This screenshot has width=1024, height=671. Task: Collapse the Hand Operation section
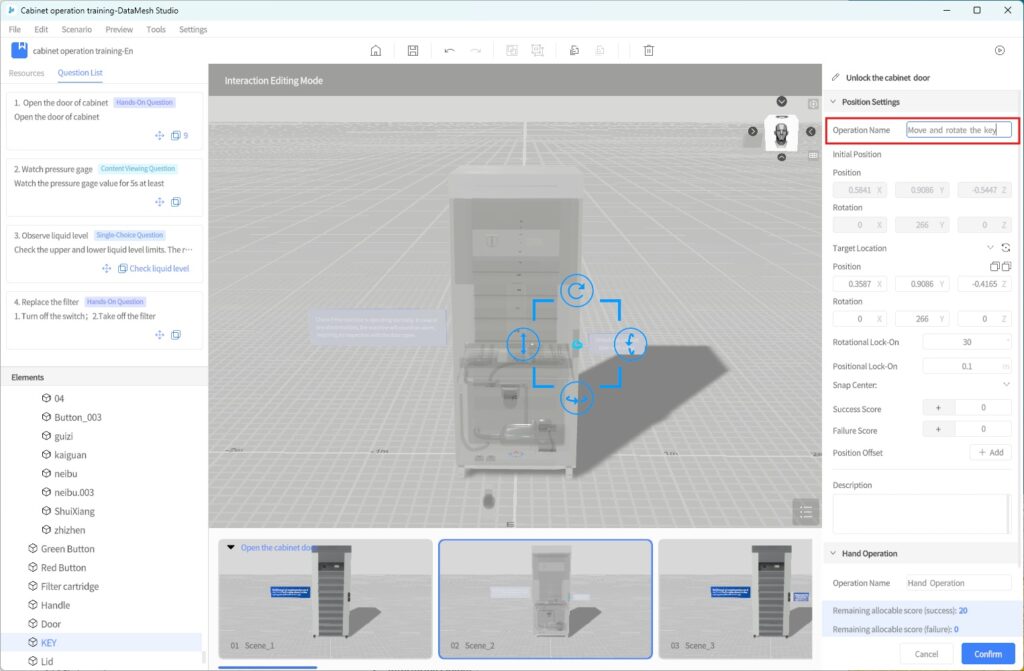834,553
